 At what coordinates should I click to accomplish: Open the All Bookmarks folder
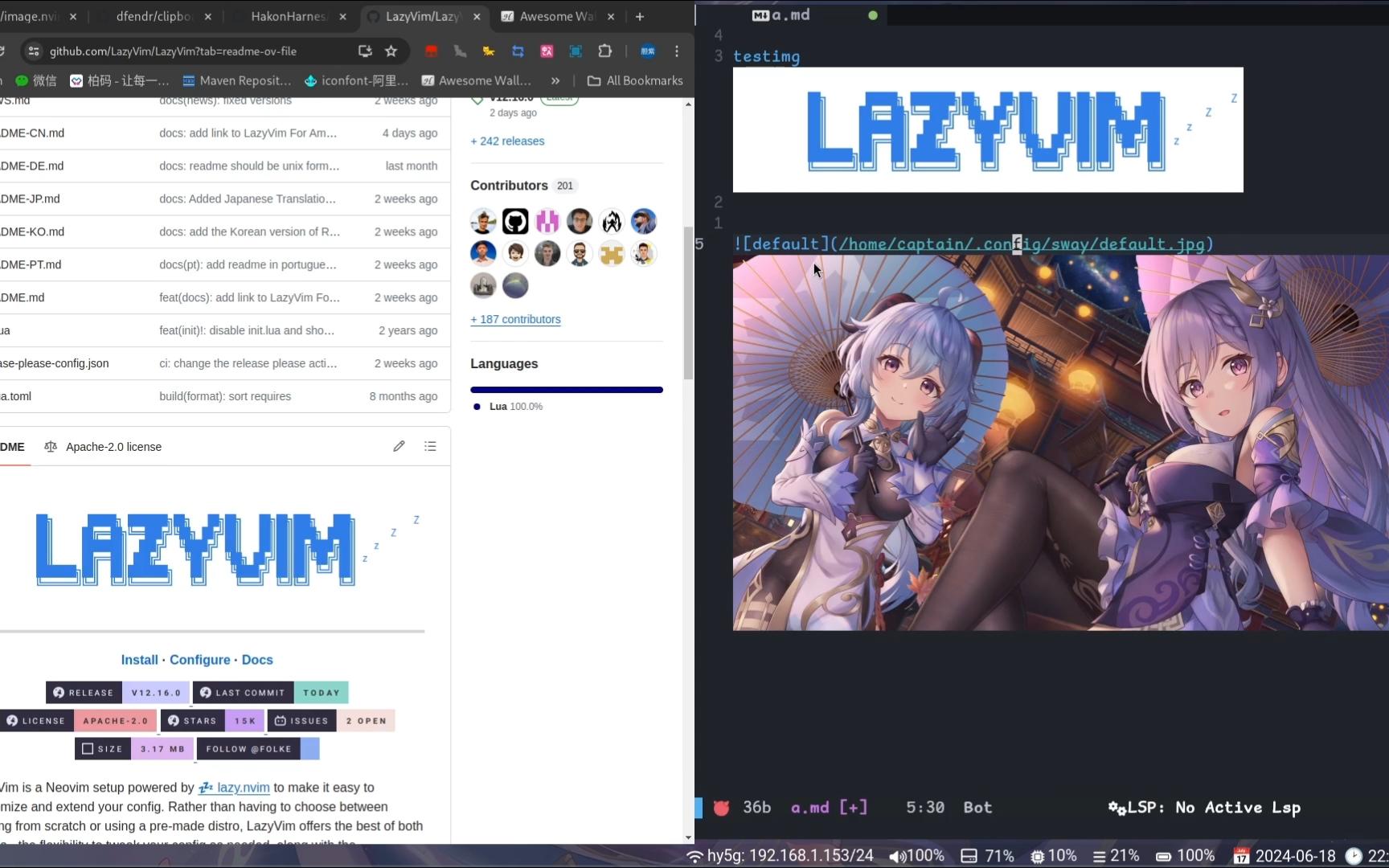[x=635, y=80]
